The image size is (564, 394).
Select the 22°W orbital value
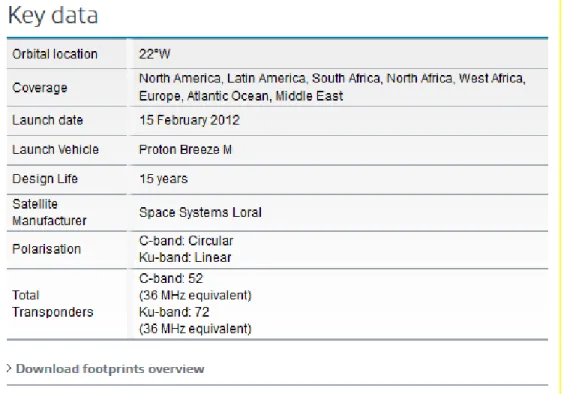155,54
